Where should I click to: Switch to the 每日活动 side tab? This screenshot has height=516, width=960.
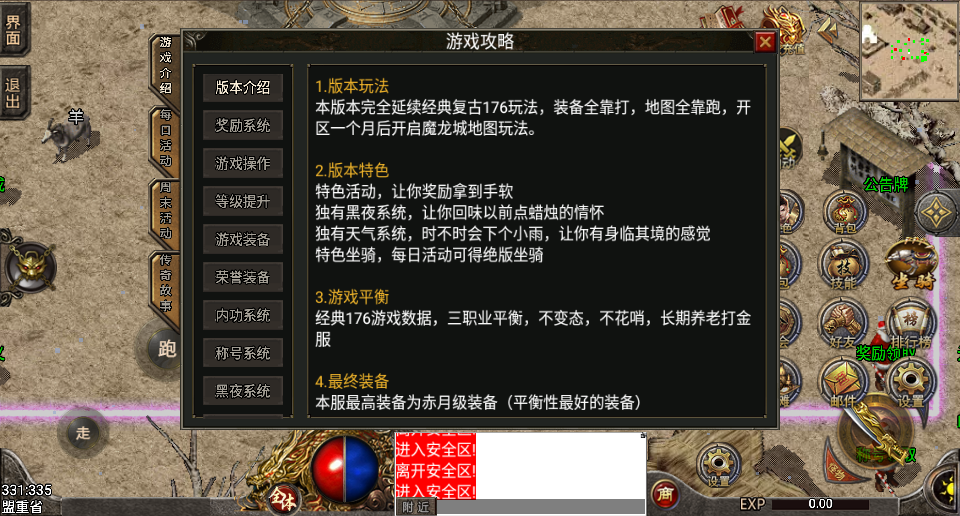point(165,138)
